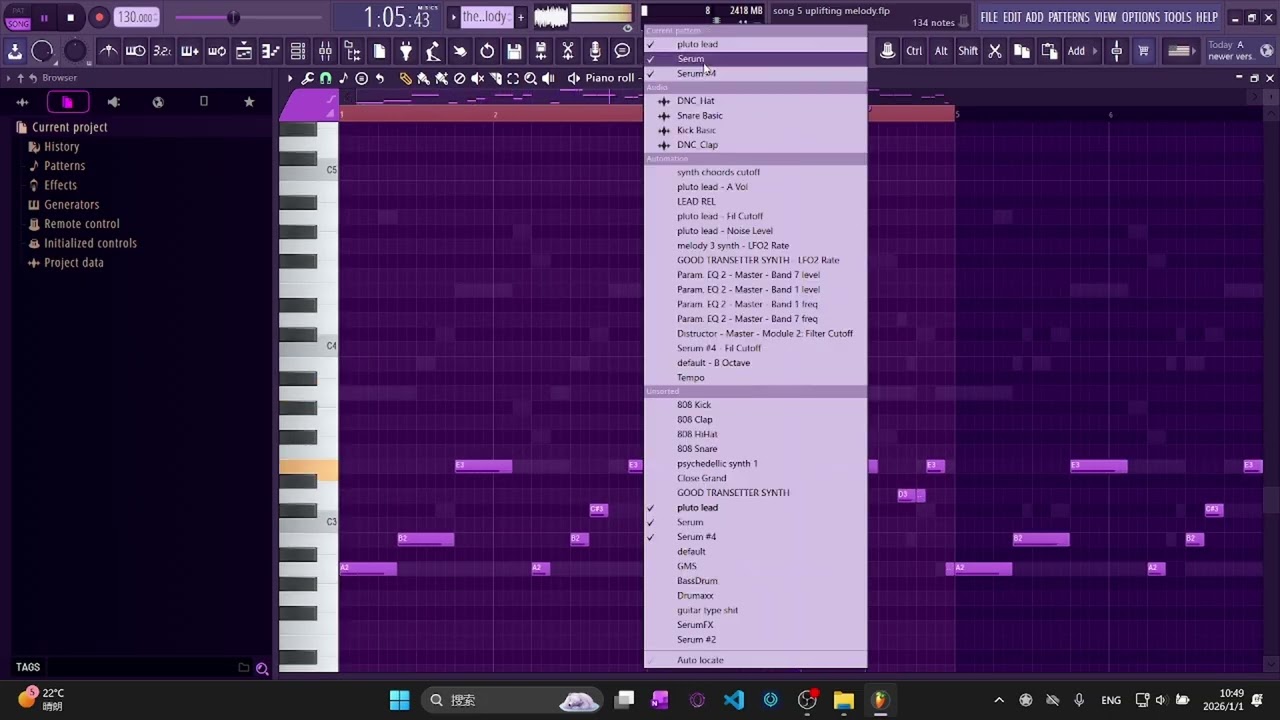
Task: Open piano roll tools wrench menu
Action: coord(308,78)
